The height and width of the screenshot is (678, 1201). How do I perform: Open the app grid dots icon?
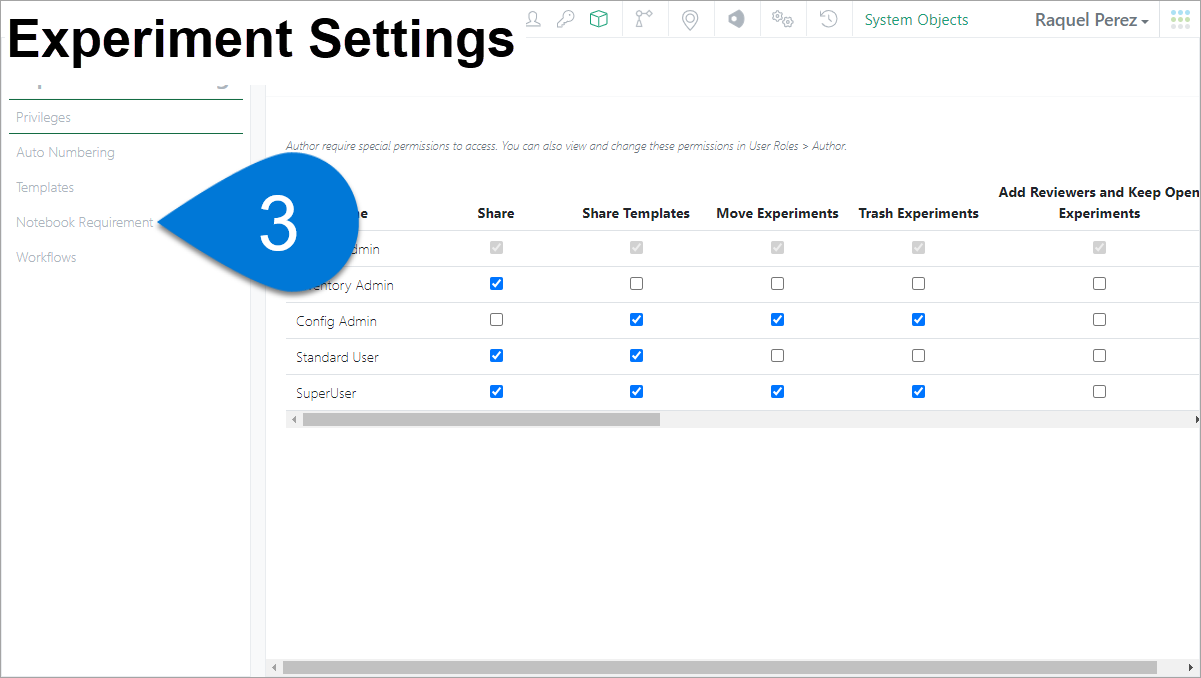(1180, 20)
